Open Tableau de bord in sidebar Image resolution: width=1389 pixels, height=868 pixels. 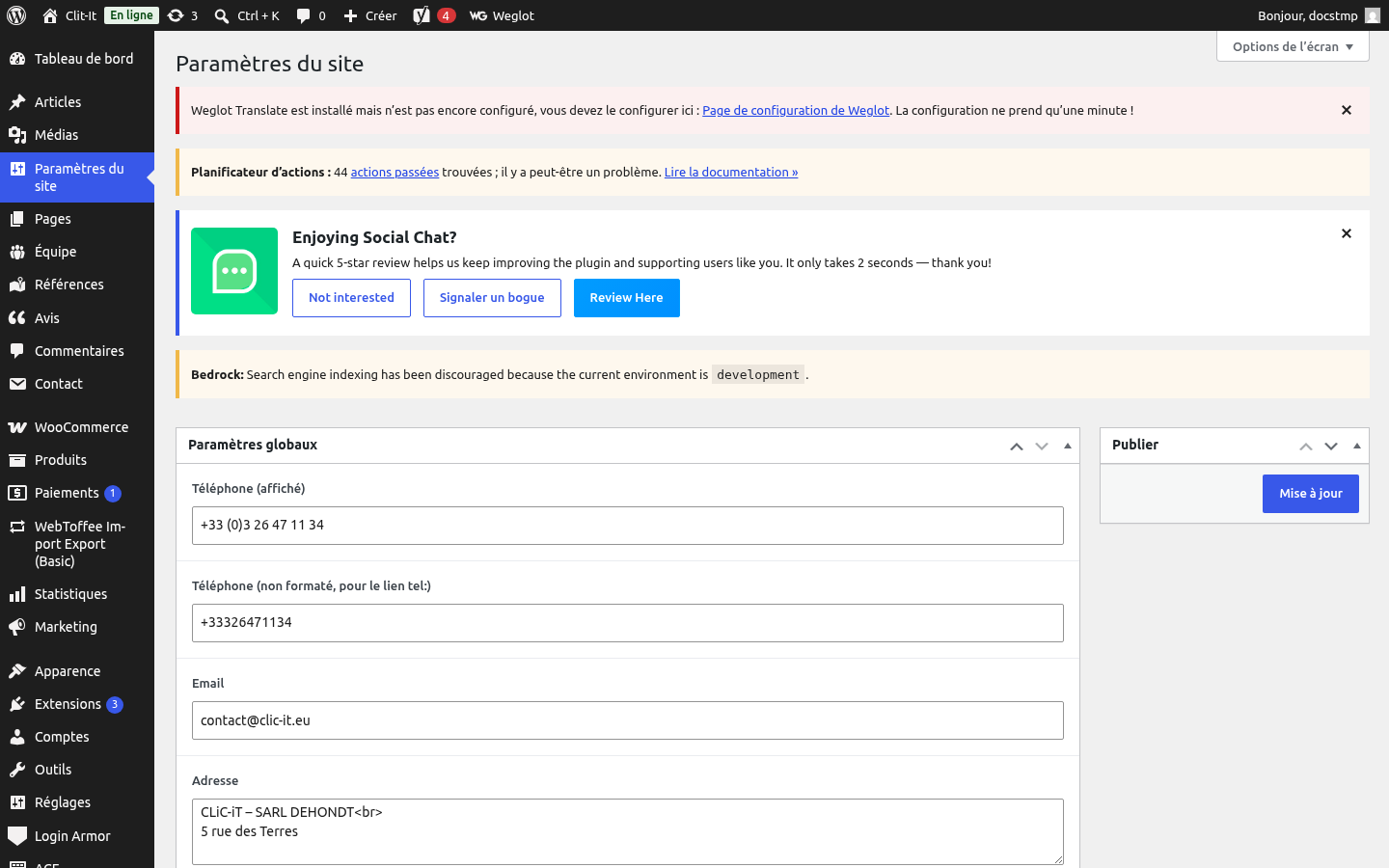coord(77,59)
